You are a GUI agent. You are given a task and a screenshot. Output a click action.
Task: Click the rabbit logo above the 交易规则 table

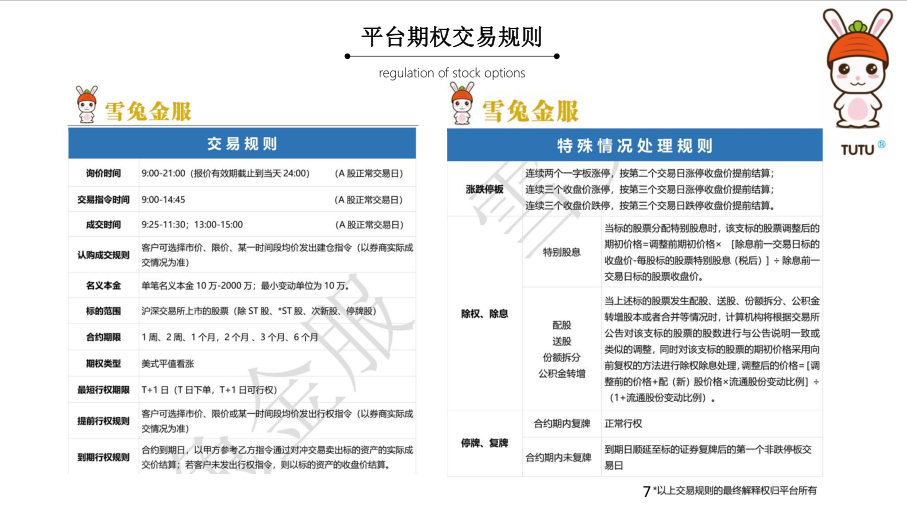(x=89, y=104)
